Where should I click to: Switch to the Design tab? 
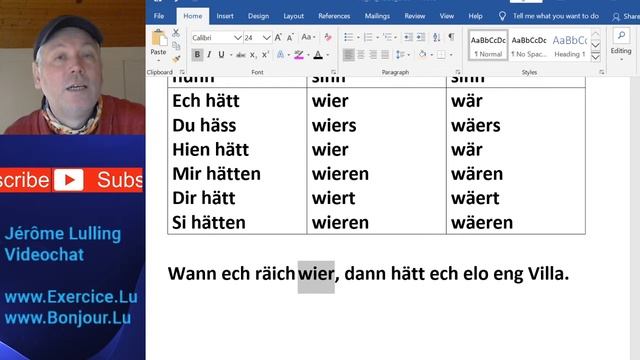point(258,16)
